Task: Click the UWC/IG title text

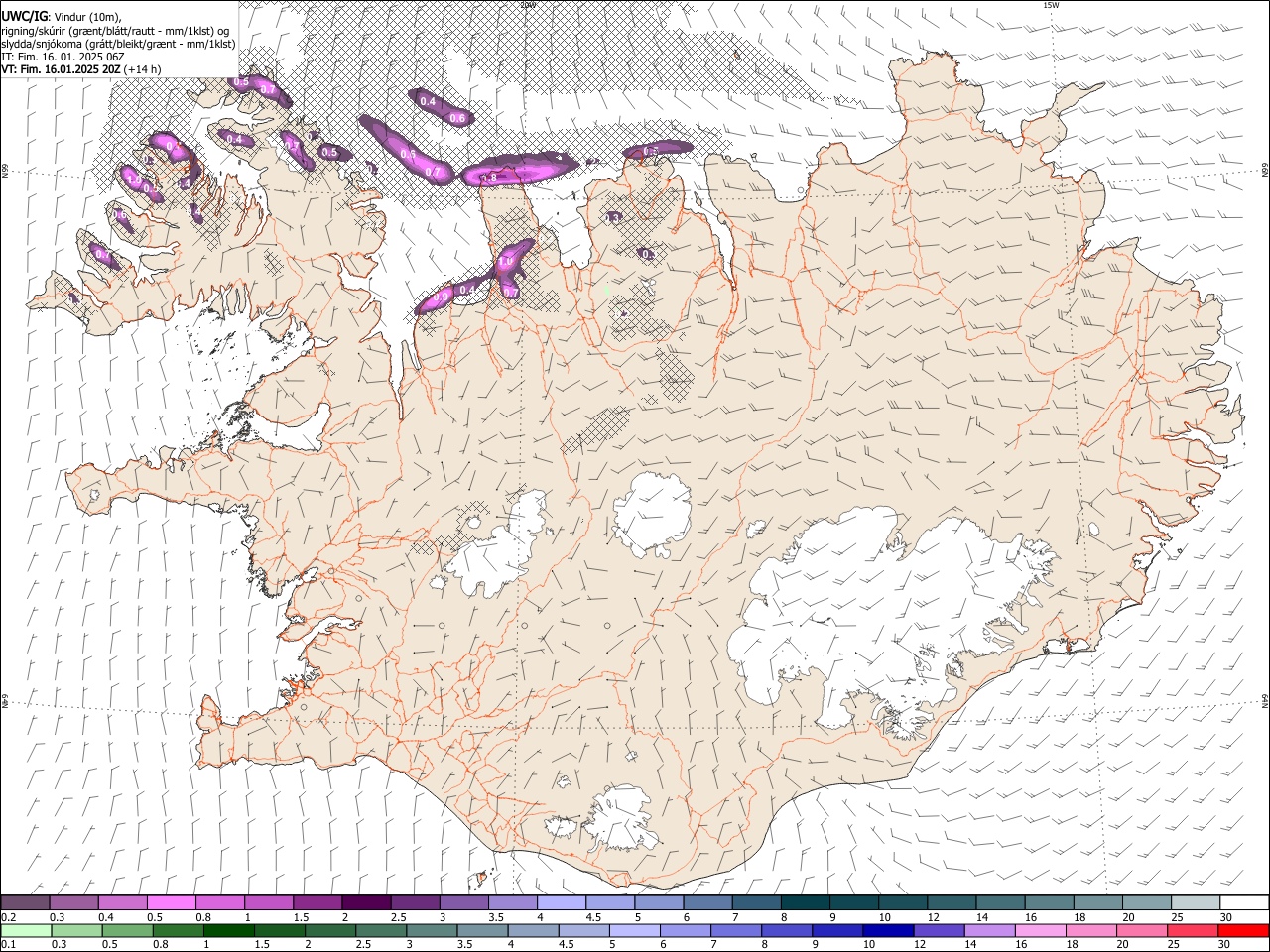Action: click(x=24, y=17)
